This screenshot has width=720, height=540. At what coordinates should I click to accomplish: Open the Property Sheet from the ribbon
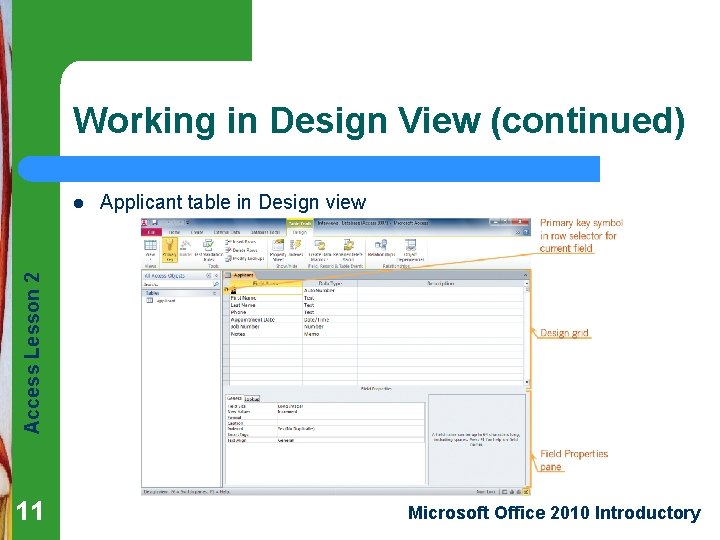[x=278, y=250]
